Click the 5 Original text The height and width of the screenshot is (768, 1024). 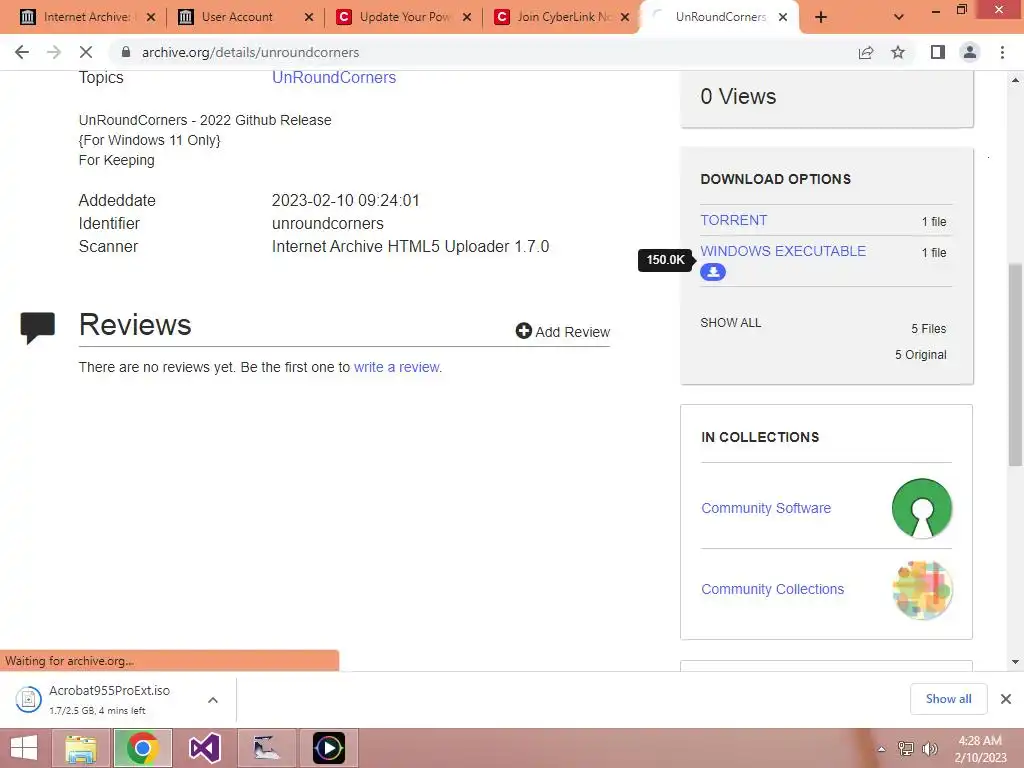pyautogui.click(x=920, y=355)
